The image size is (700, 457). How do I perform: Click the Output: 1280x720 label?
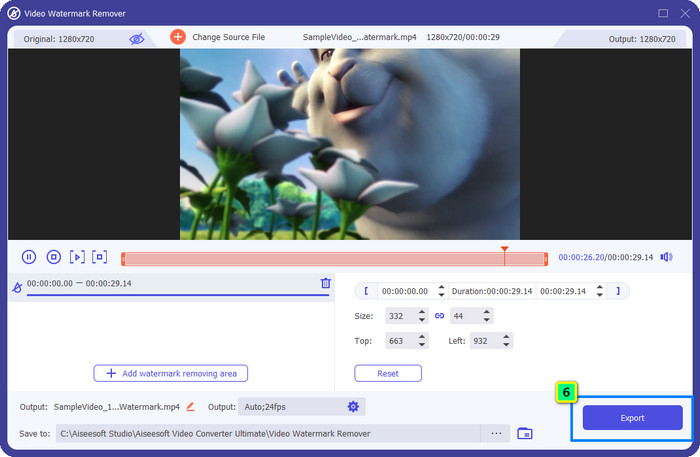coord(642,39)
